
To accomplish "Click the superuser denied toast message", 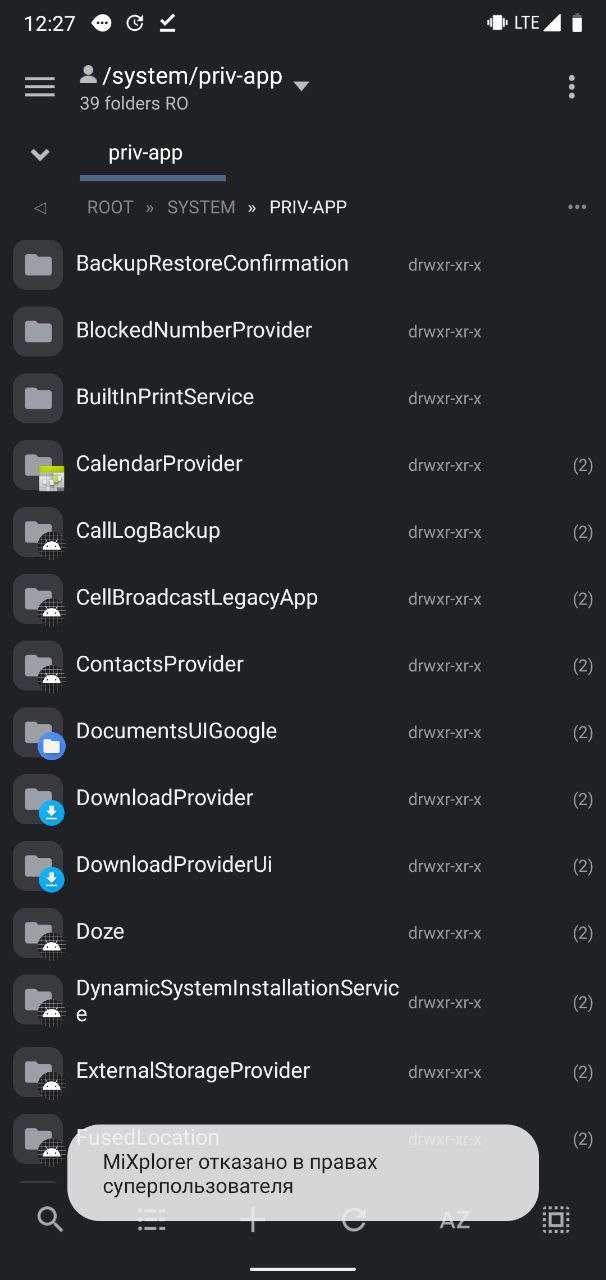I will pyautogui.click(x=303, y=1173).
